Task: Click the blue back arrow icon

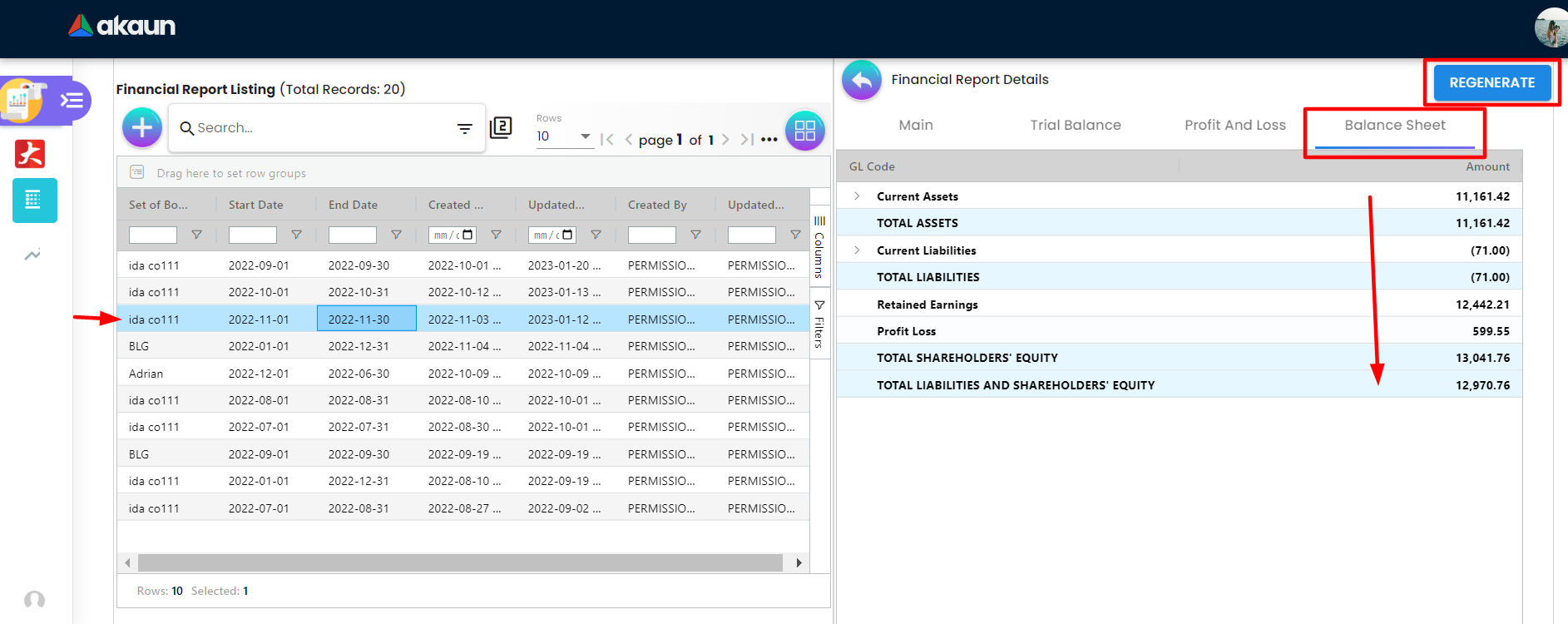Action: 862,81
